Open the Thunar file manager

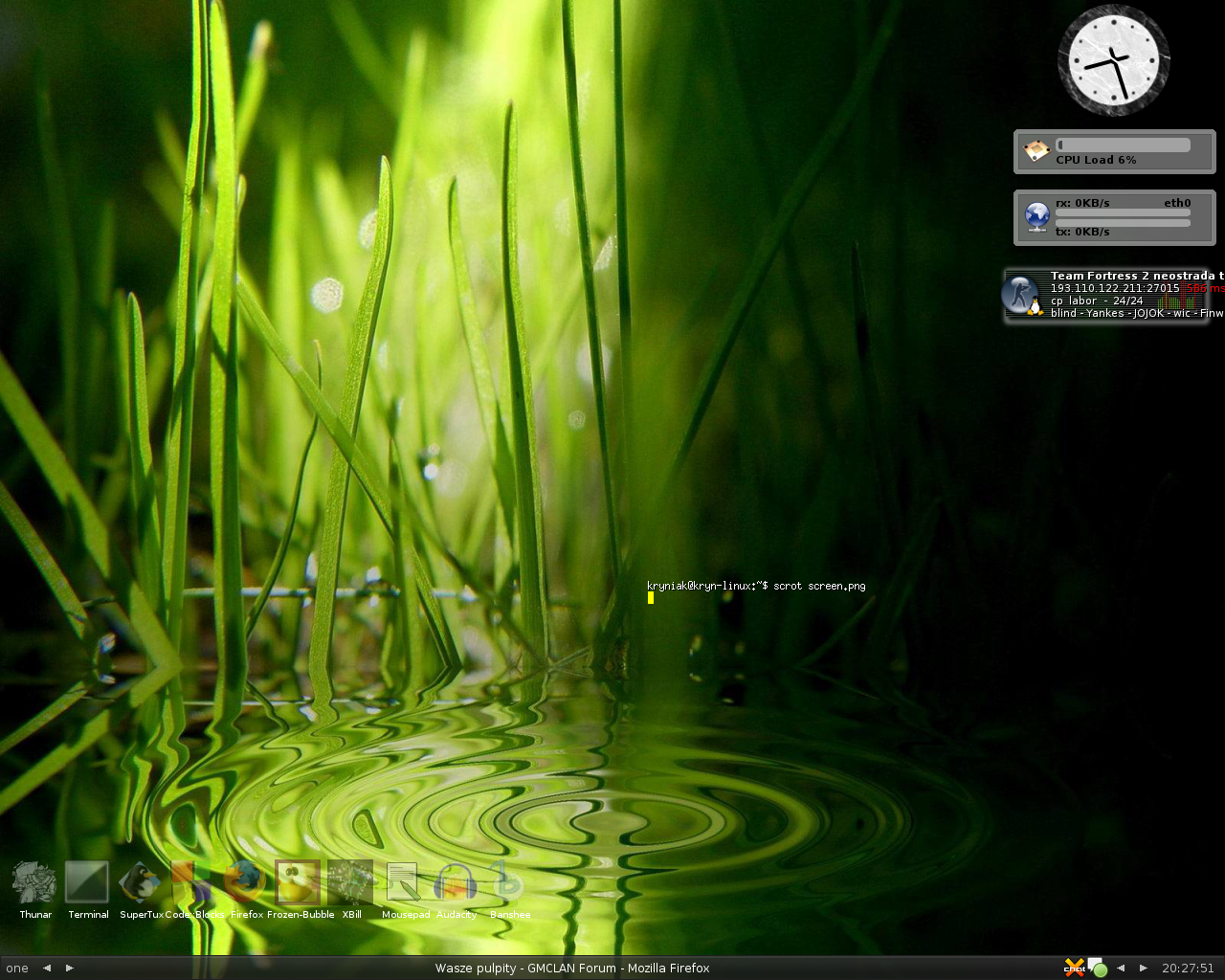coord(34,882)
